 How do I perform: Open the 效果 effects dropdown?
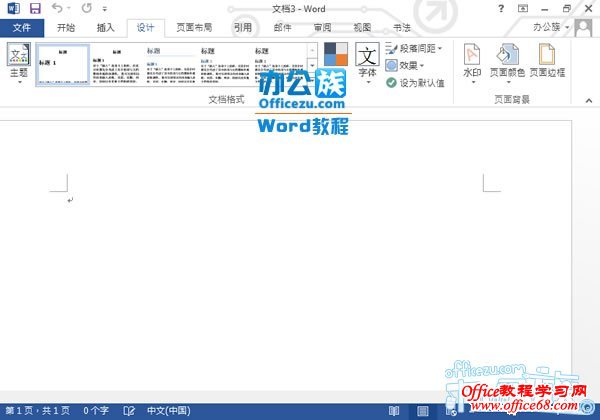405,65
